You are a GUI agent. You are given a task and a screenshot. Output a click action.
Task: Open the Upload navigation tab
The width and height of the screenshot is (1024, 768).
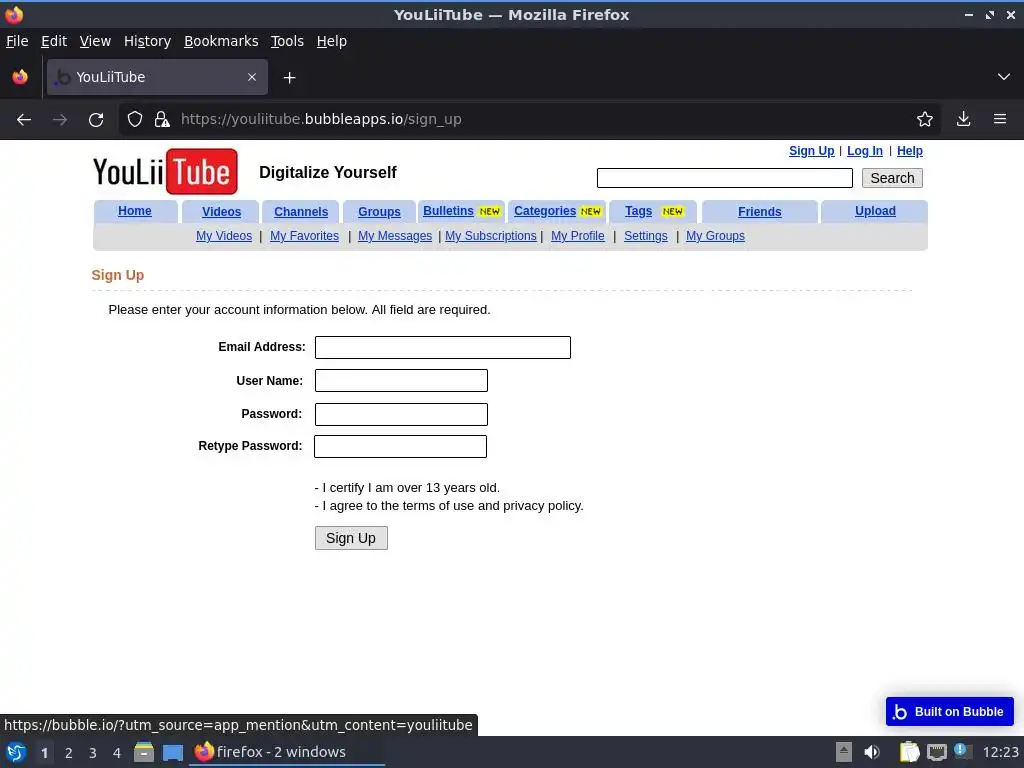(875, 211)
